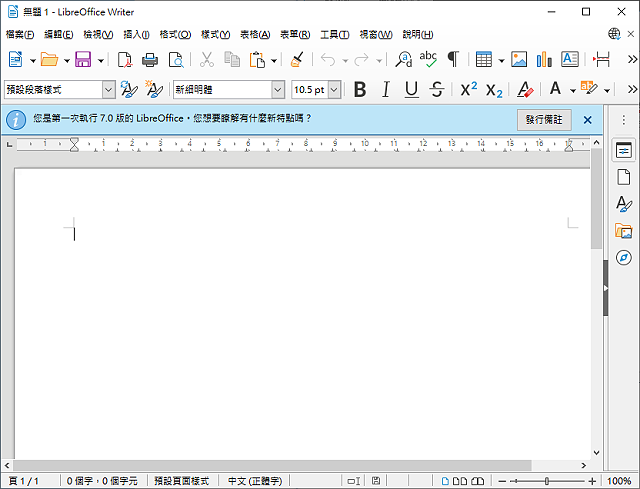Image resolution: width=640 pixels, height=489 pixels.
Task: Insert a text box
Action: click(x=570, y=60)
